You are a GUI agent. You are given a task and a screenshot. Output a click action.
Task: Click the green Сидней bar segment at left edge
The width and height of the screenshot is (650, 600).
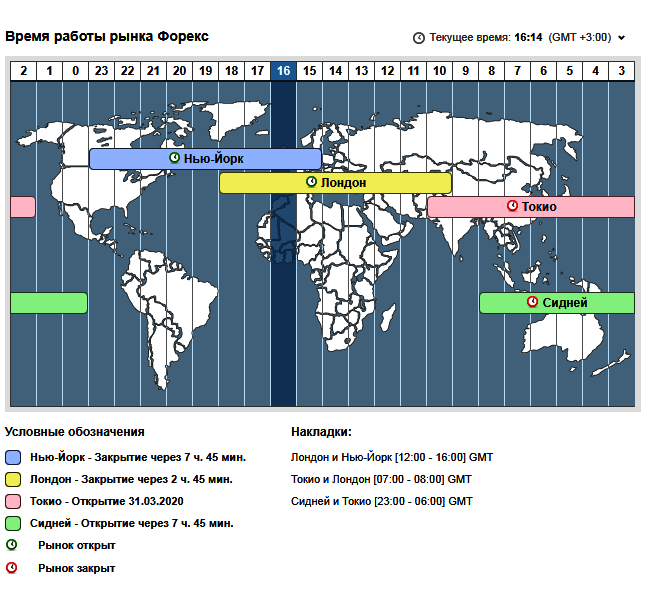click(x=48, y=302)
